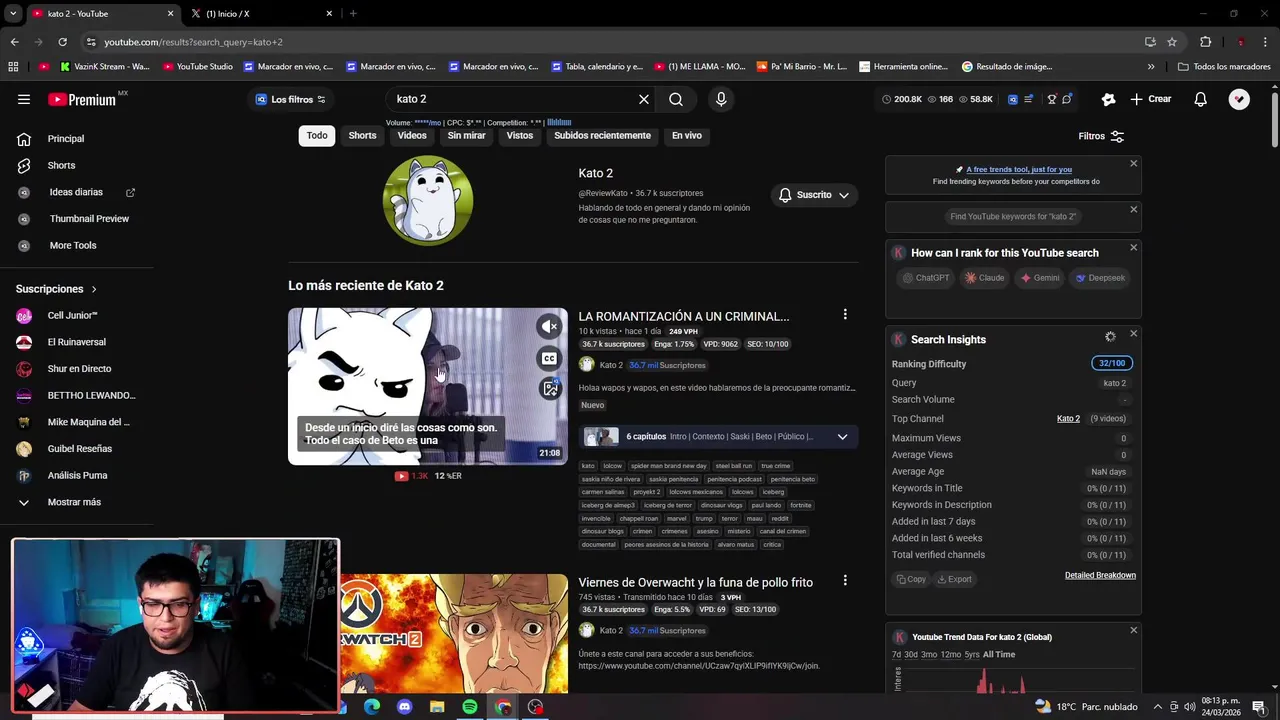Screen dimensions: 1280x720
Task: Click the YouTube Premium logo
Action: [x=82, y=99]
